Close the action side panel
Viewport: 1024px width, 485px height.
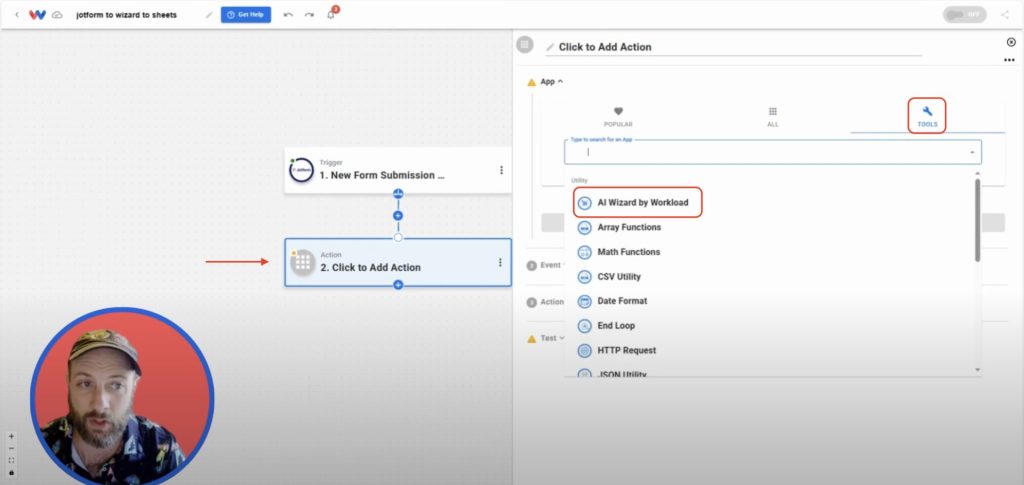click(x=1011, y=42)
